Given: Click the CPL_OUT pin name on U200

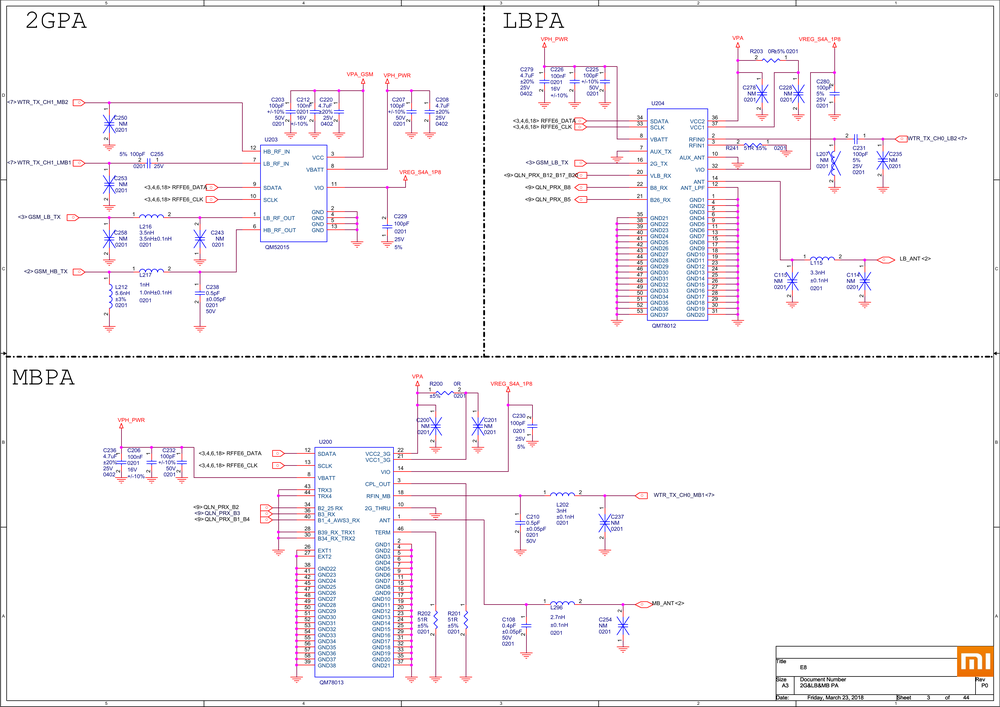Looking at the screenshot, I should tap(378, 484).
